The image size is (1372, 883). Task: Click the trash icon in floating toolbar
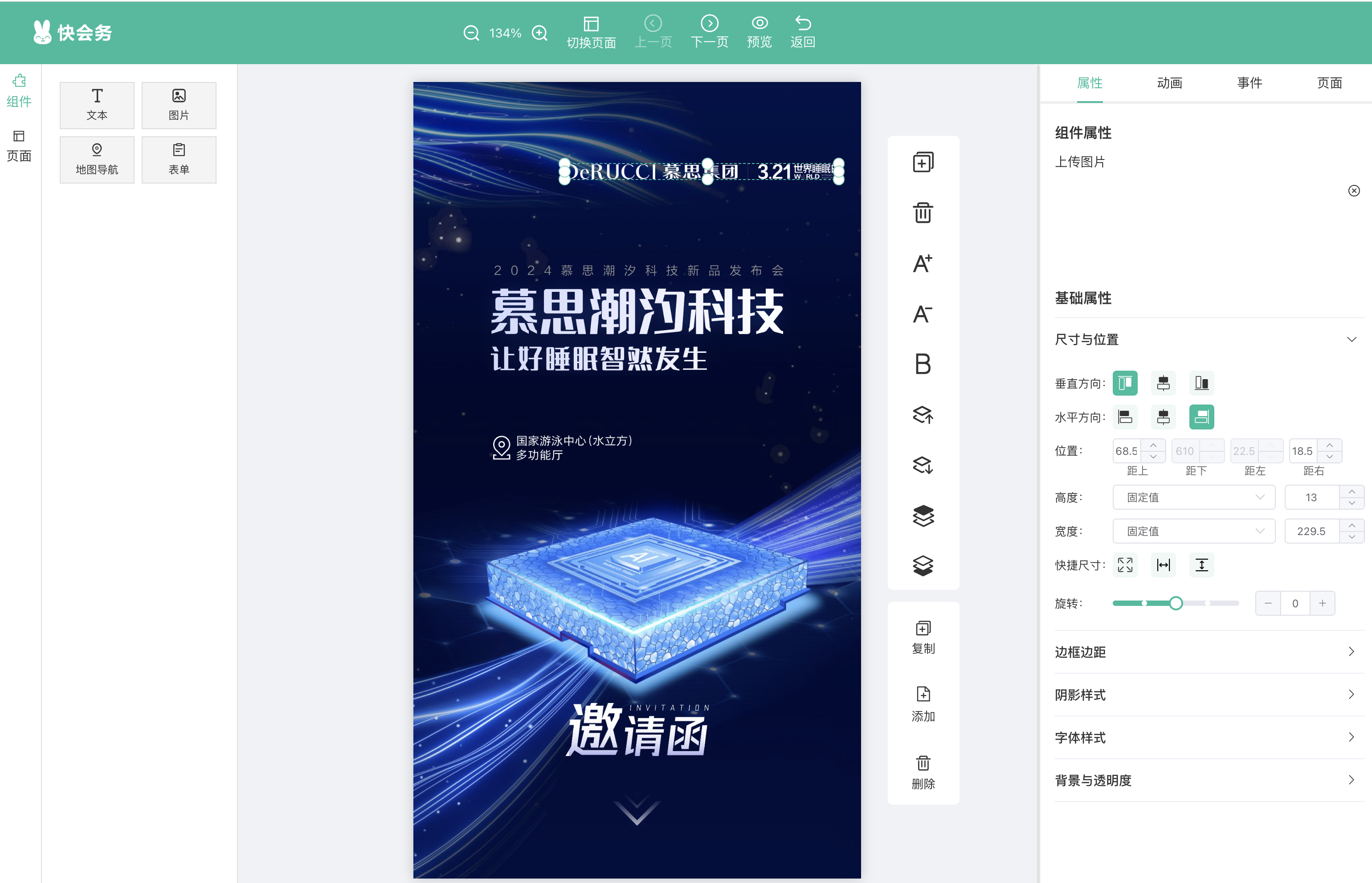(x=923, y=213)
